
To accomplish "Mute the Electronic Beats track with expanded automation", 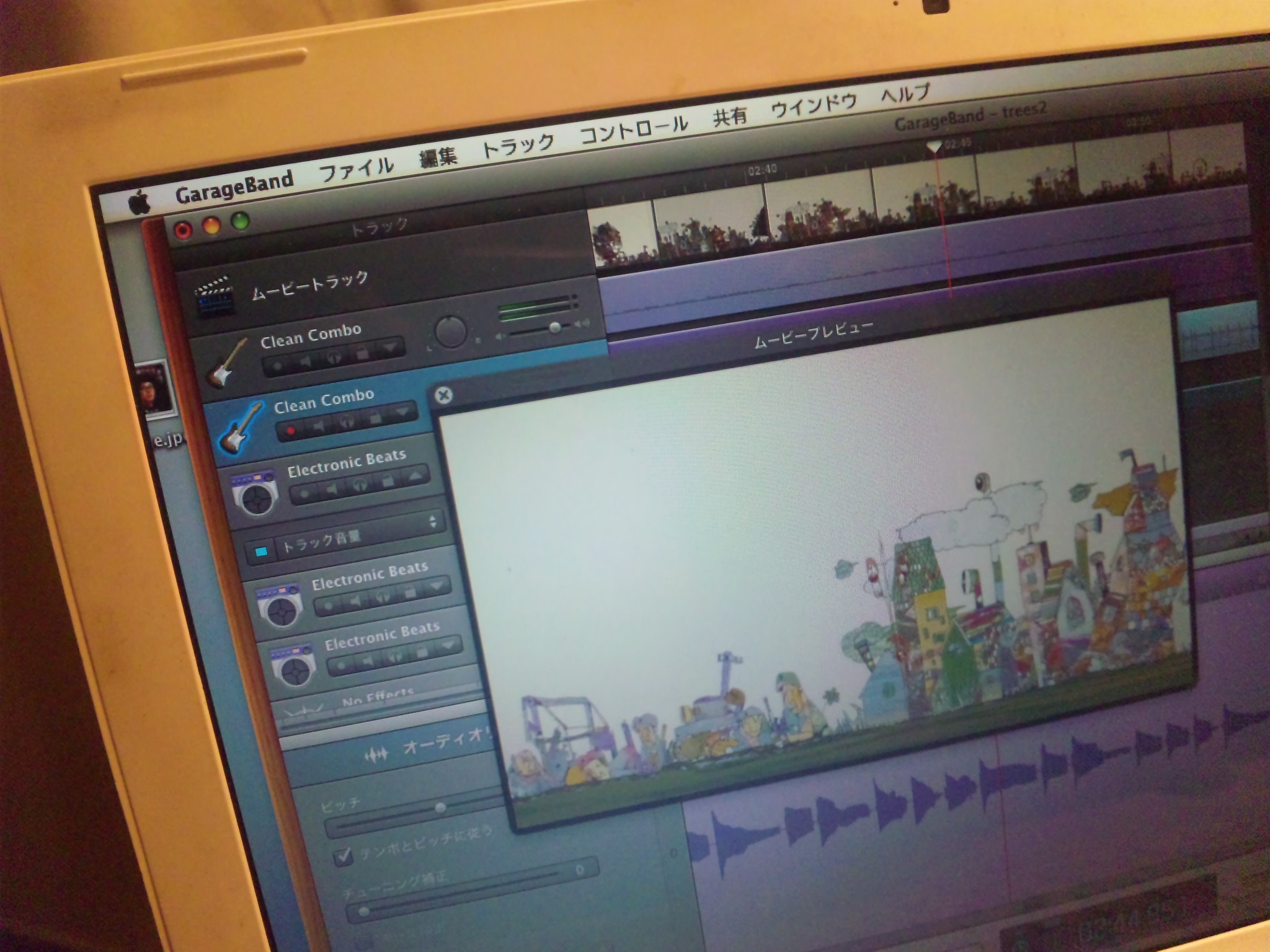I will 332,490.
